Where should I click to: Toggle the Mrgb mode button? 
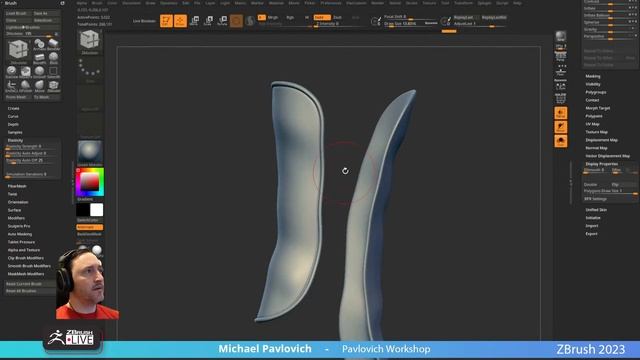(272, 17)
